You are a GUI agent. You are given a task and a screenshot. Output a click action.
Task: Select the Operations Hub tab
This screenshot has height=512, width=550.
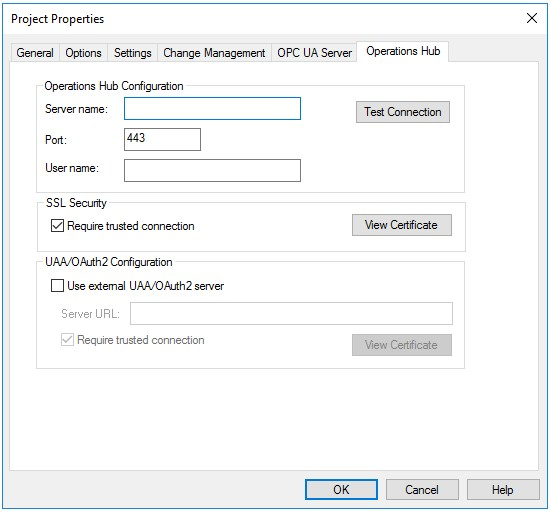click(x=403, y=51)
